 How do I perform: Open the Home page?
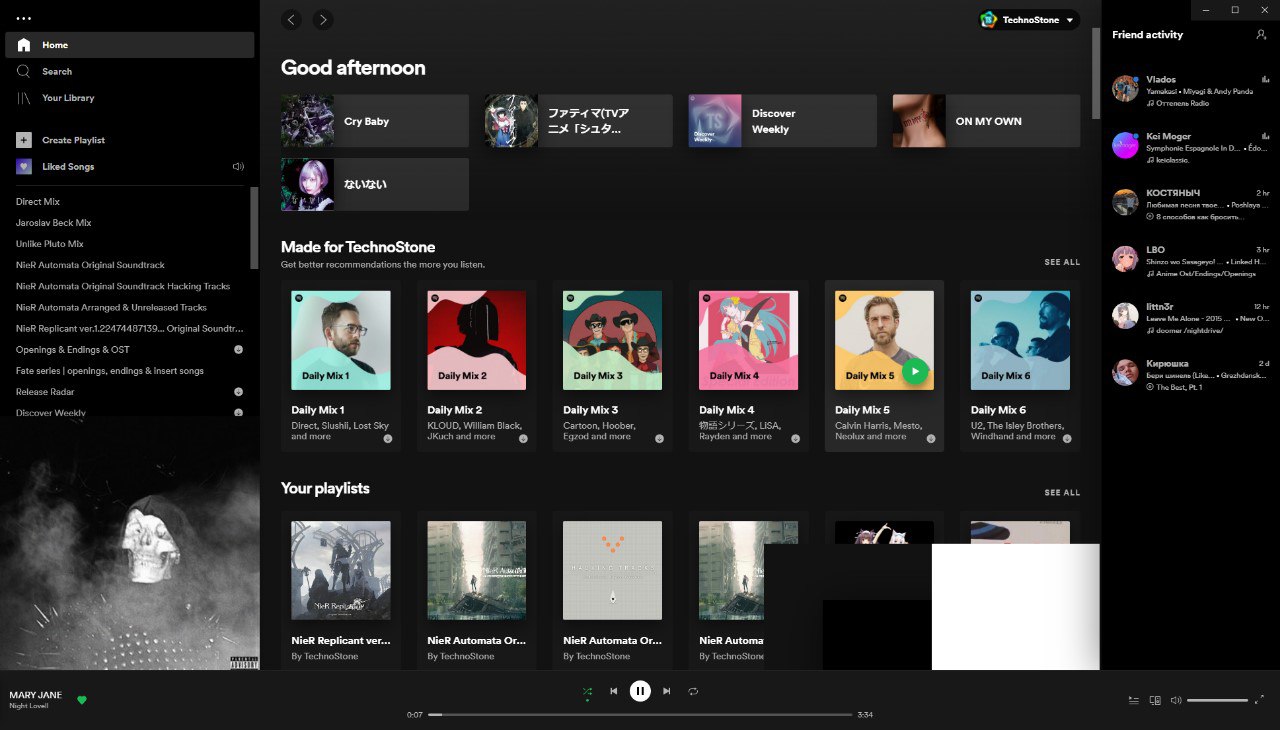(x=130, y=45)
